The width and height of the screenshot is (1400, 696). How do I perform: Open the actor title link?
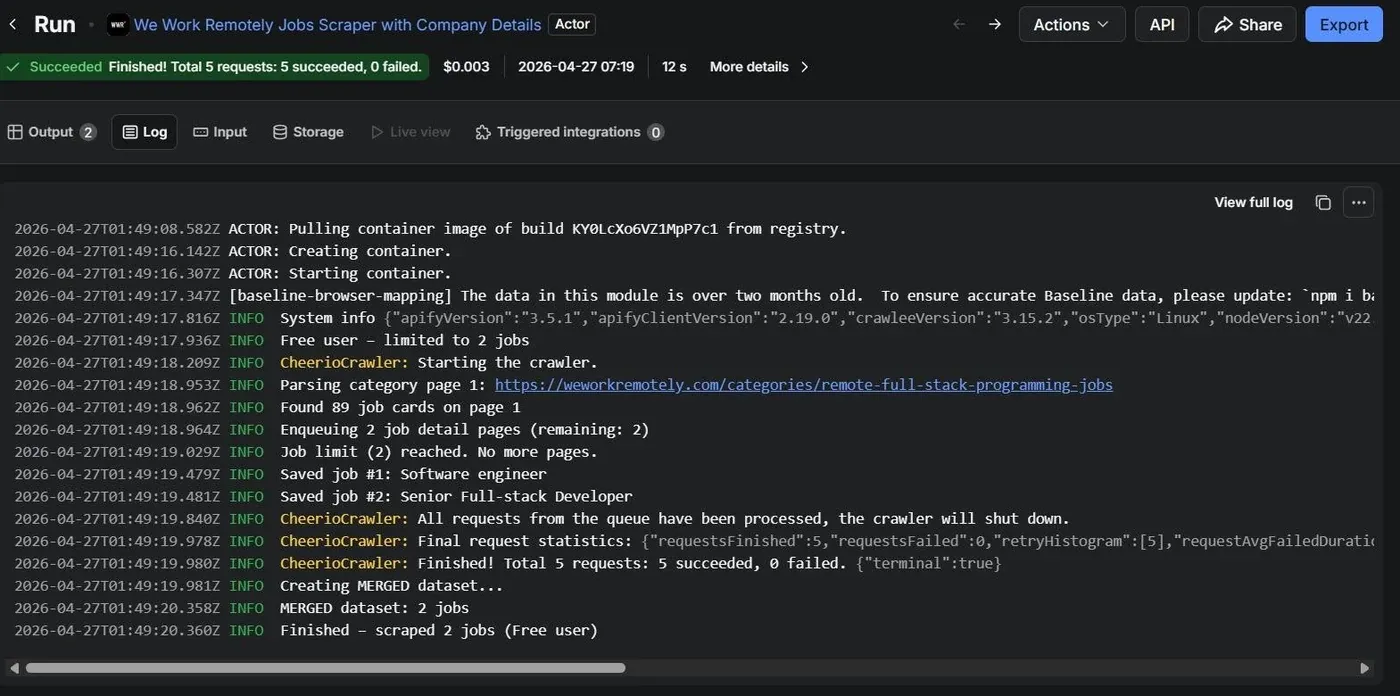[x=337, y=24]
